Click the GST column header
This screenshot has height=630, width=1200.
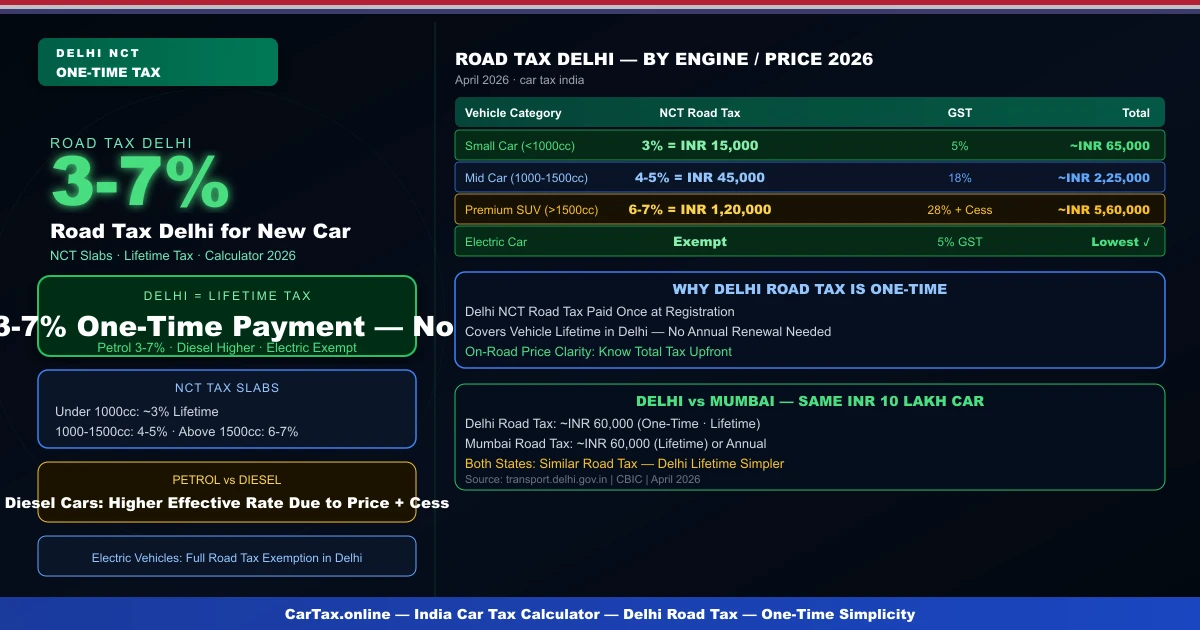click(x=959, y=112)
